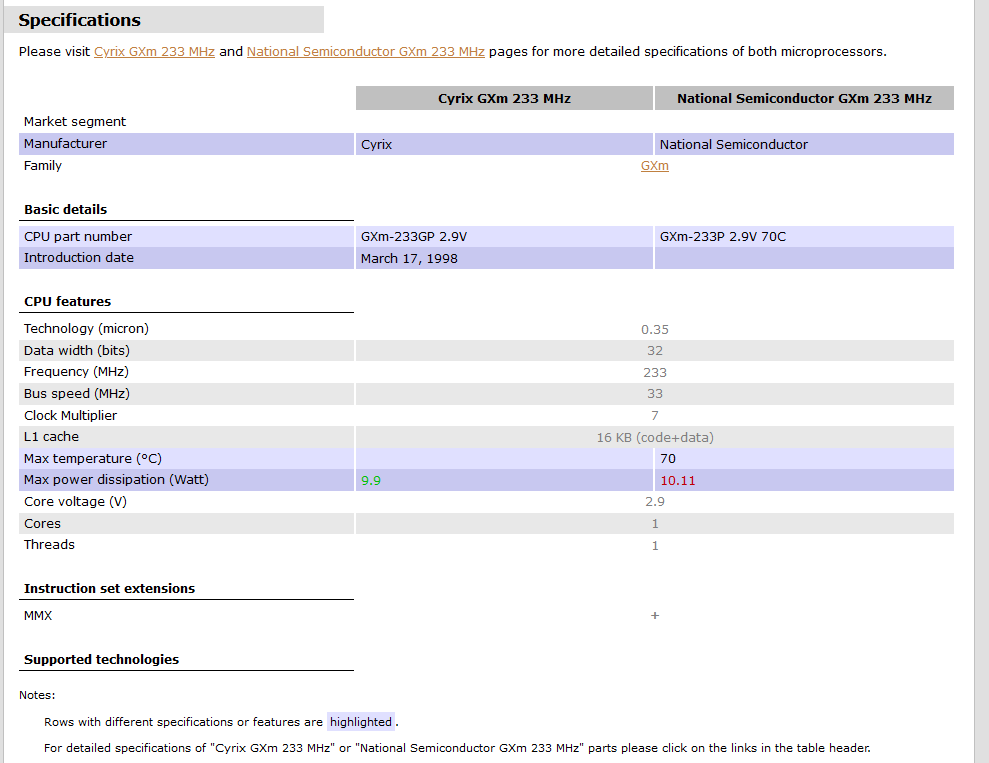Screen dimensions: 989x763
Task: Click the Family row label
Action: point(43,166)
